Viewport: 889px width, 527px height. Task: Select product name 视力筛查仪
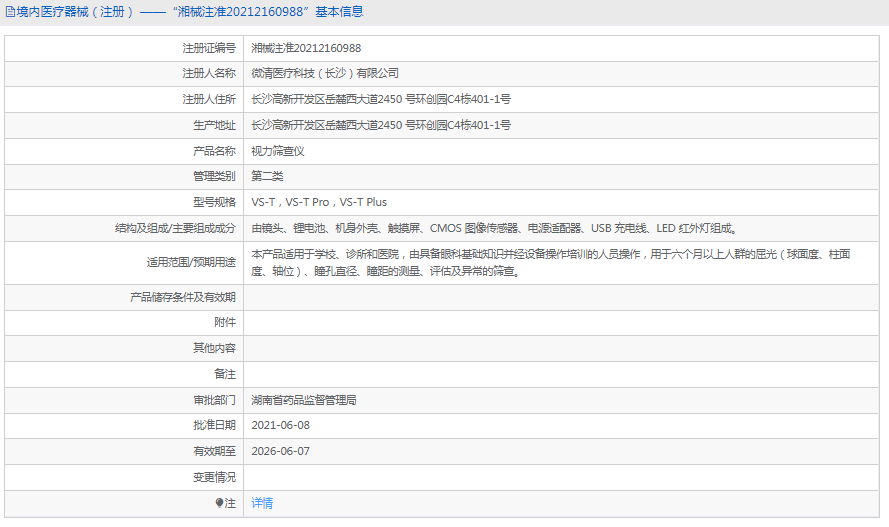coord(278,151)
